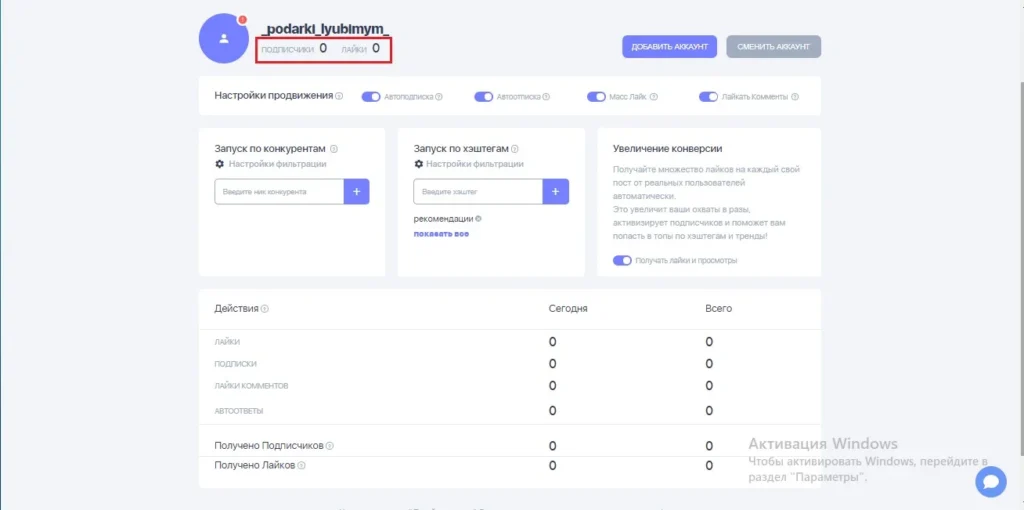Click Настройки продвижения heading

274,95
